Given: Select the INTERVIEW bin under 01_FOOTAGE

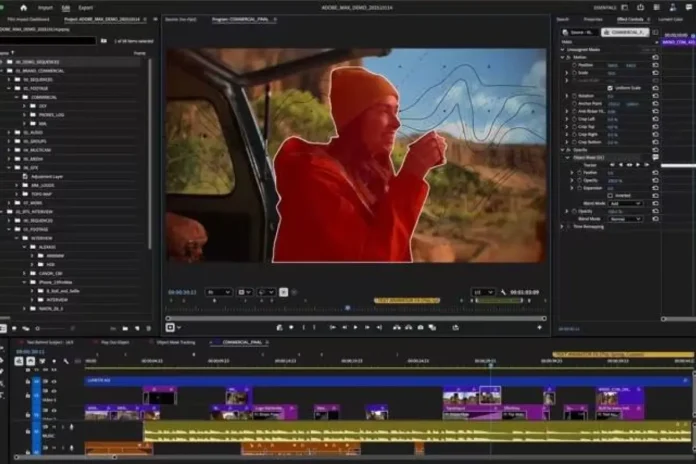Looking at the screenshot, I should [41, 238].
